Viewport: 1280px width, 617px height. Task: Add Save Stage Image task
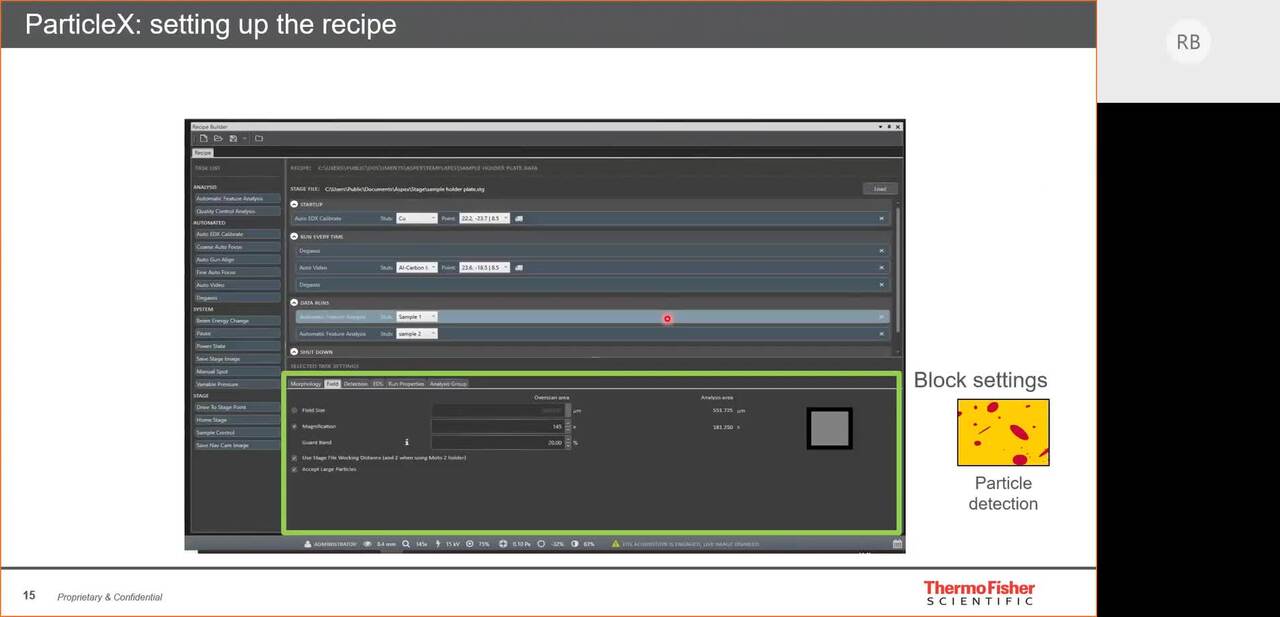pyautogui.click(x=237, y=358)
